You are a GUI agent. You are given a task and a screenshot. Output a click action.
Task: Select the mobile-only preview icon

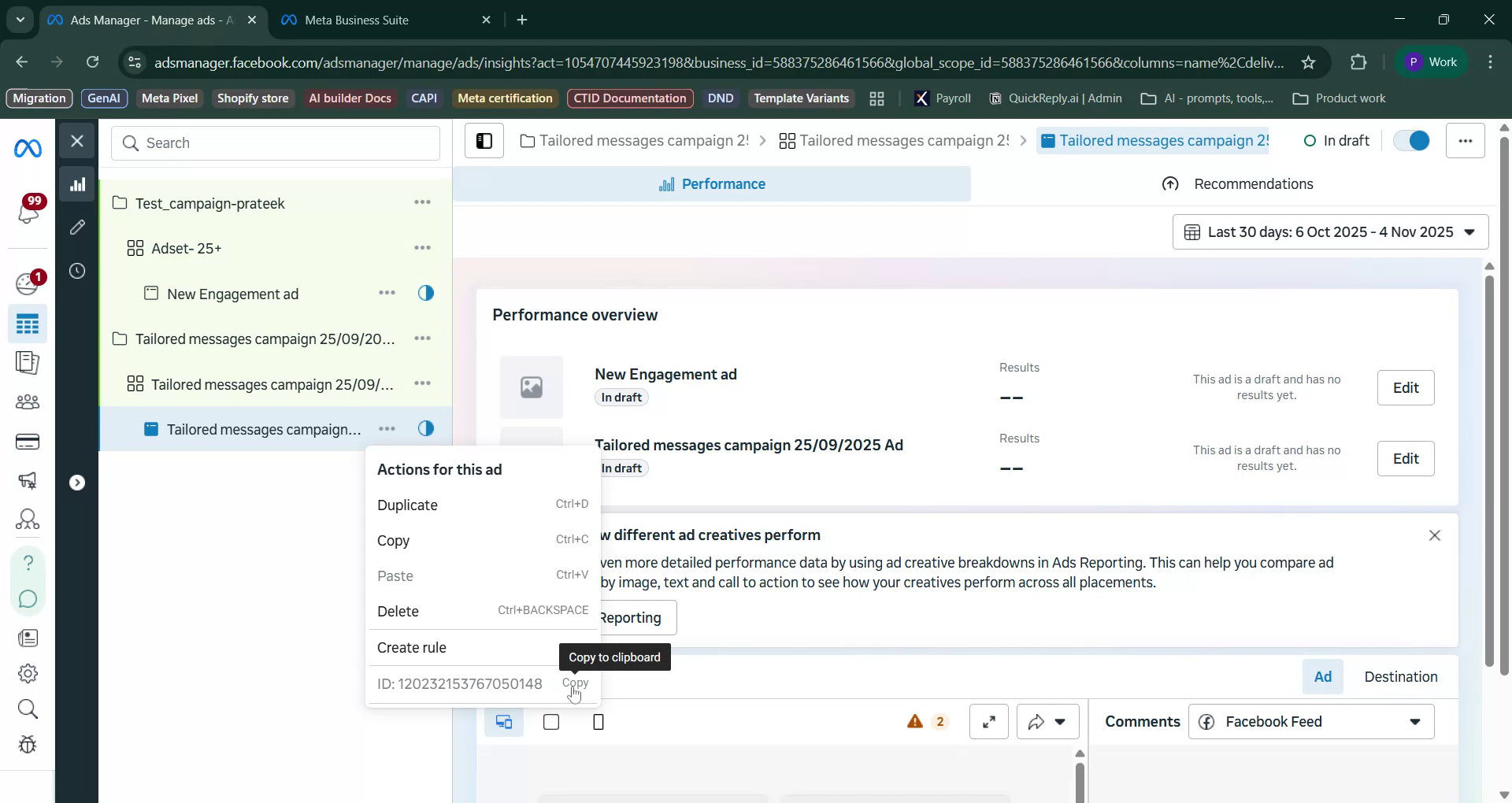[x=598, y=721]
